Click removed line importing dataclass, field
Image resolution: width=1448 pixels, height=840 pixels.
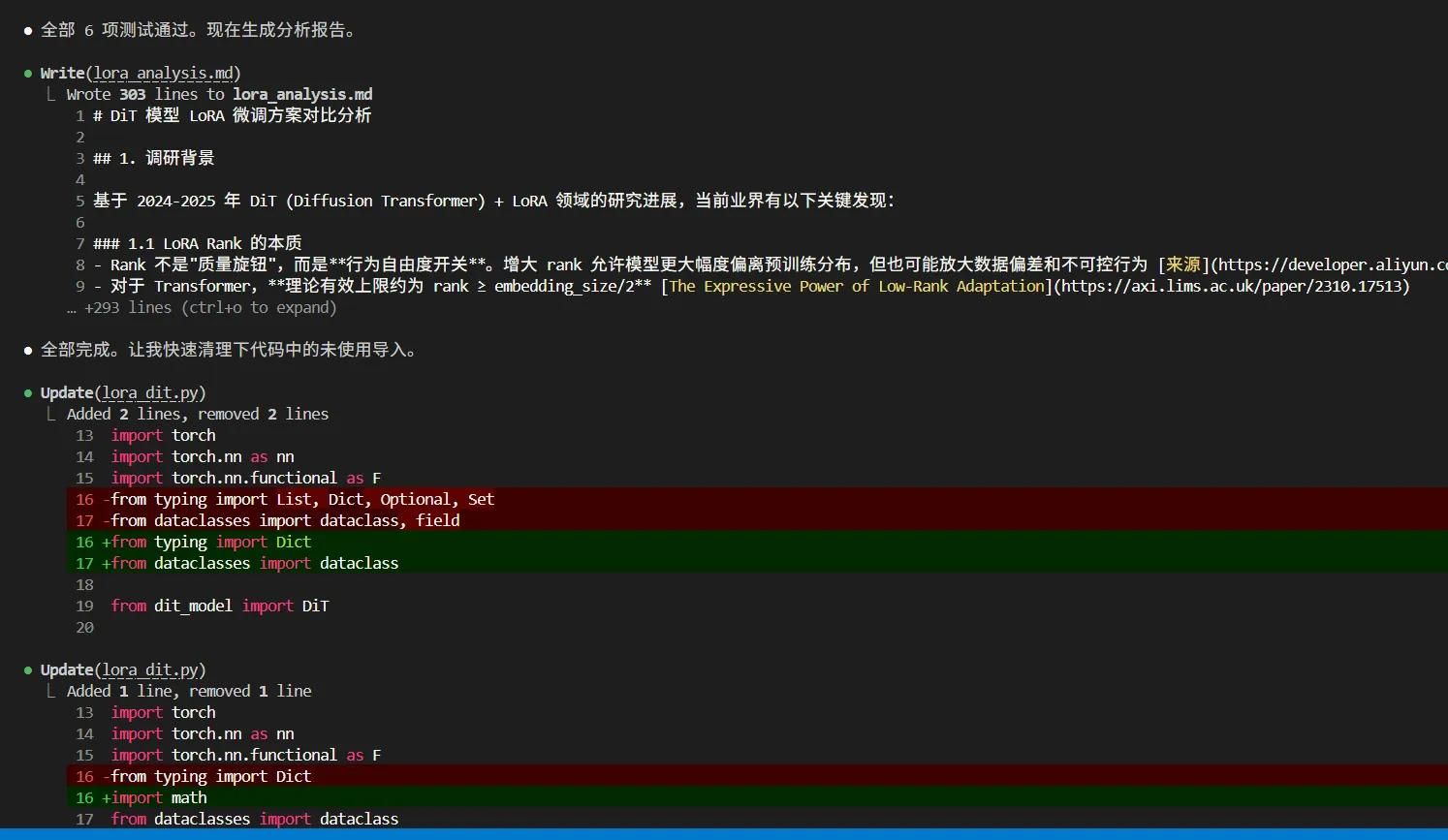(285, 521)
